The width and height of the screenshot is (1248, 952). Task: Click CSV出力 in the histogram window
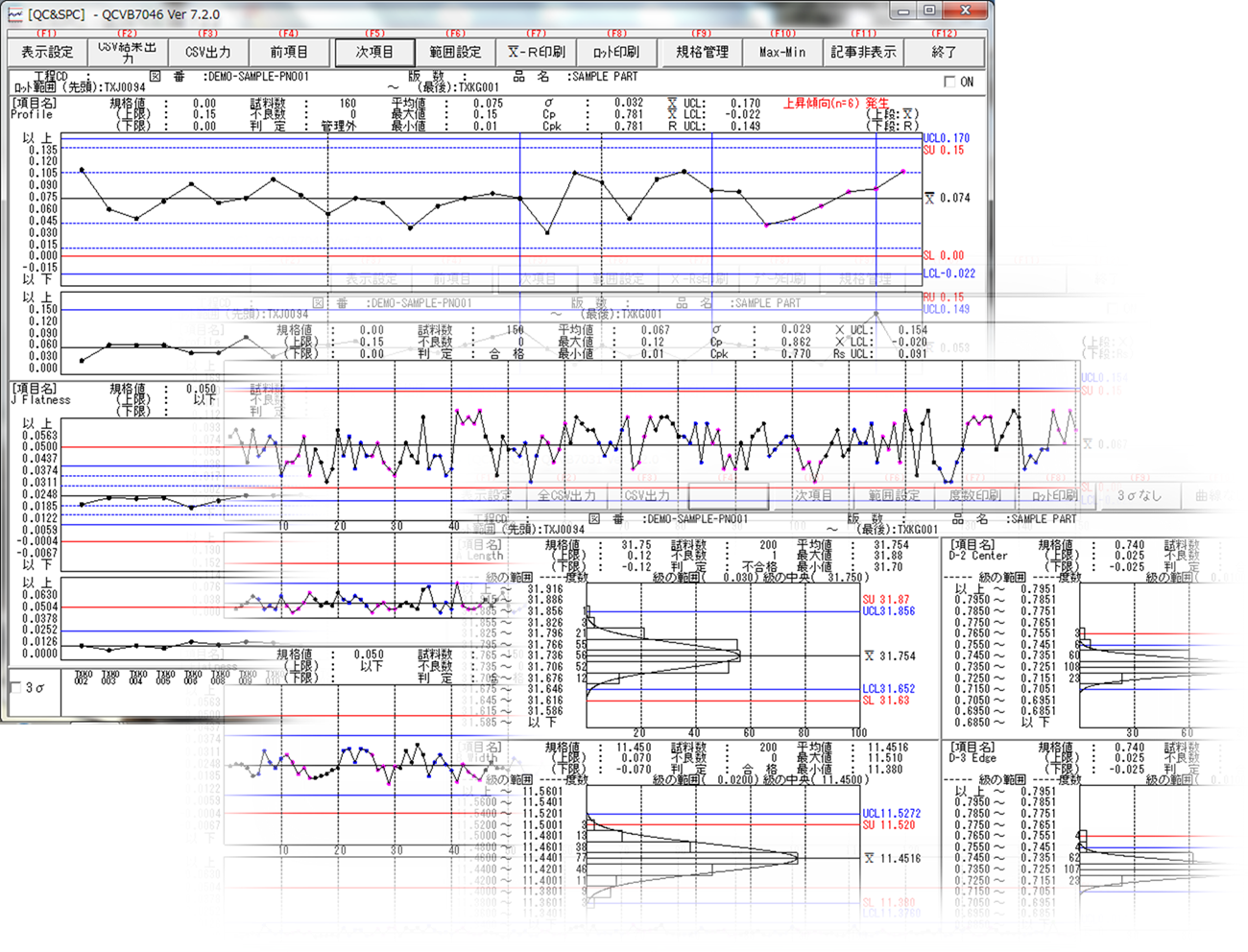coord(647,496)
